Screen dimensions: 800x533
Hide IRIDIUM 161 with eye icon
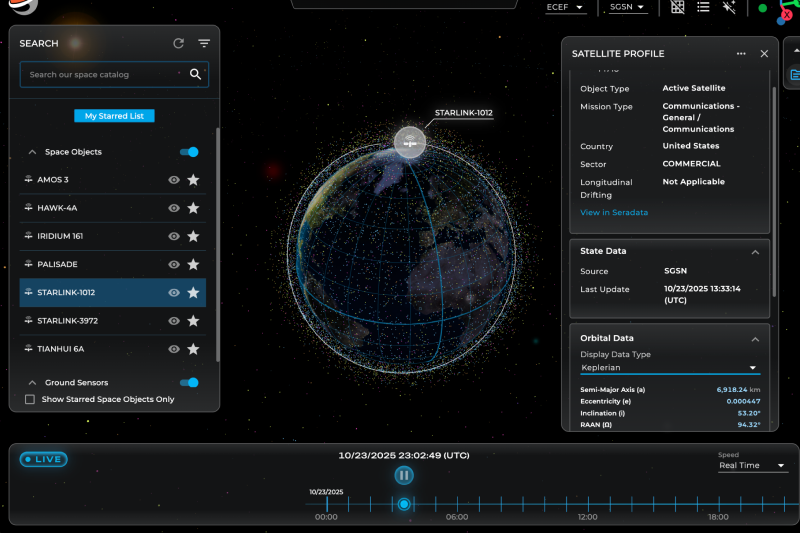pyautogui.click(x=174, y=236)
